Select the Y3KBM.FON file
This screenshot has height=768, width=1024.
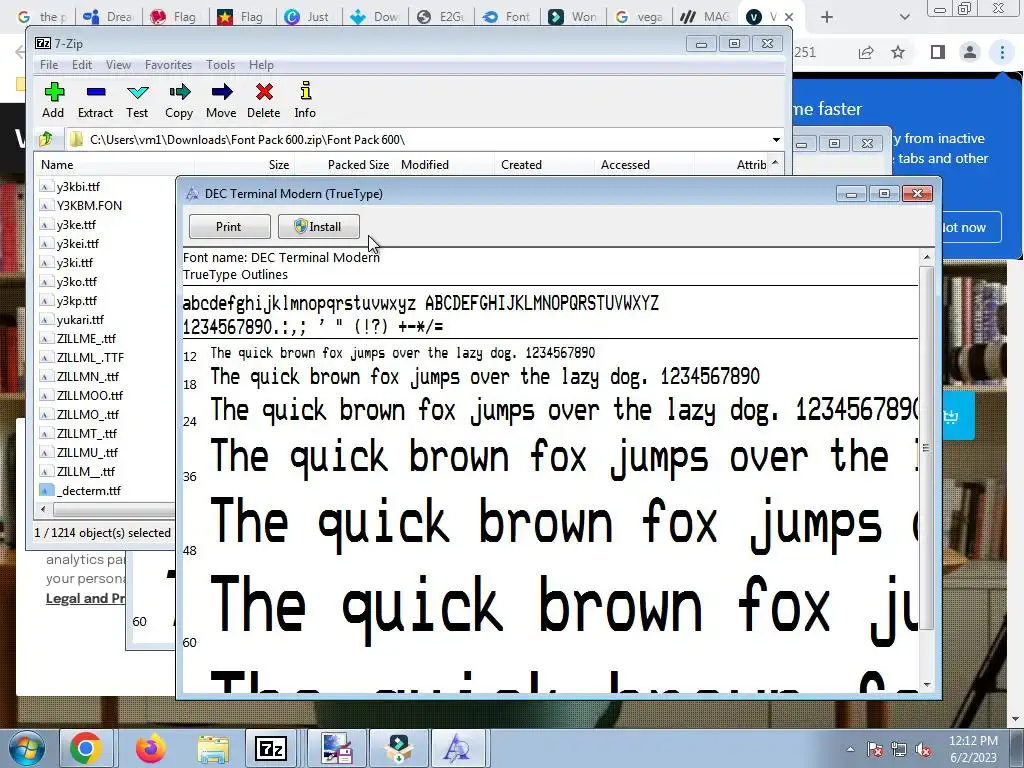[x=89, y=206]
